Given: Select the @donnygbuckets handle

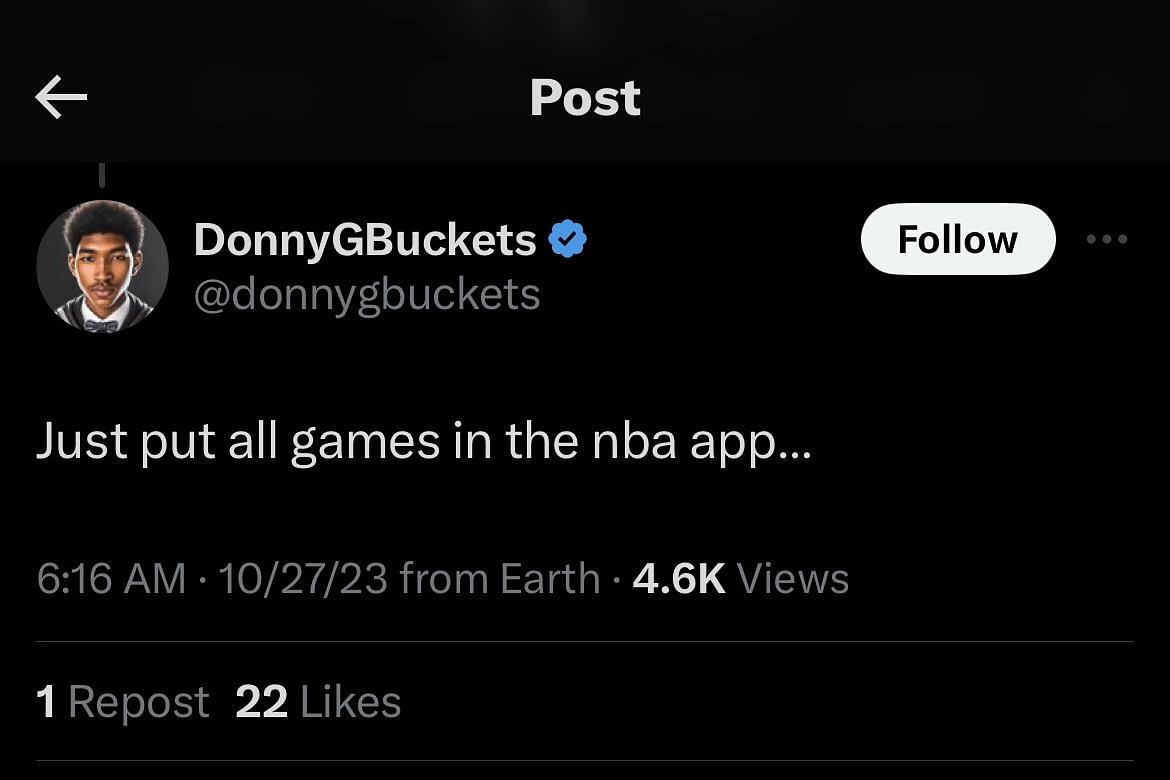Looking at the screenshot, I should click(366, 295).
